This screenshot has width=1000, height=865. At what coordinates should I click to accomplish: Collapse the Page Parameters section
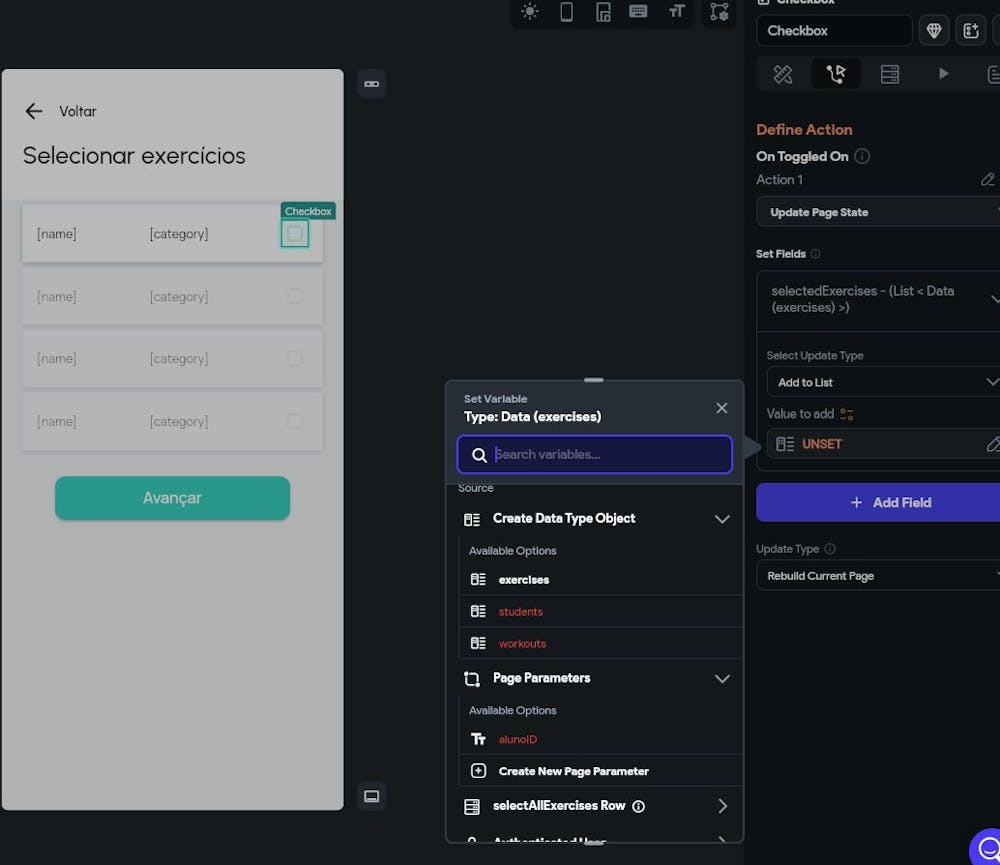(x=722, y=678)
